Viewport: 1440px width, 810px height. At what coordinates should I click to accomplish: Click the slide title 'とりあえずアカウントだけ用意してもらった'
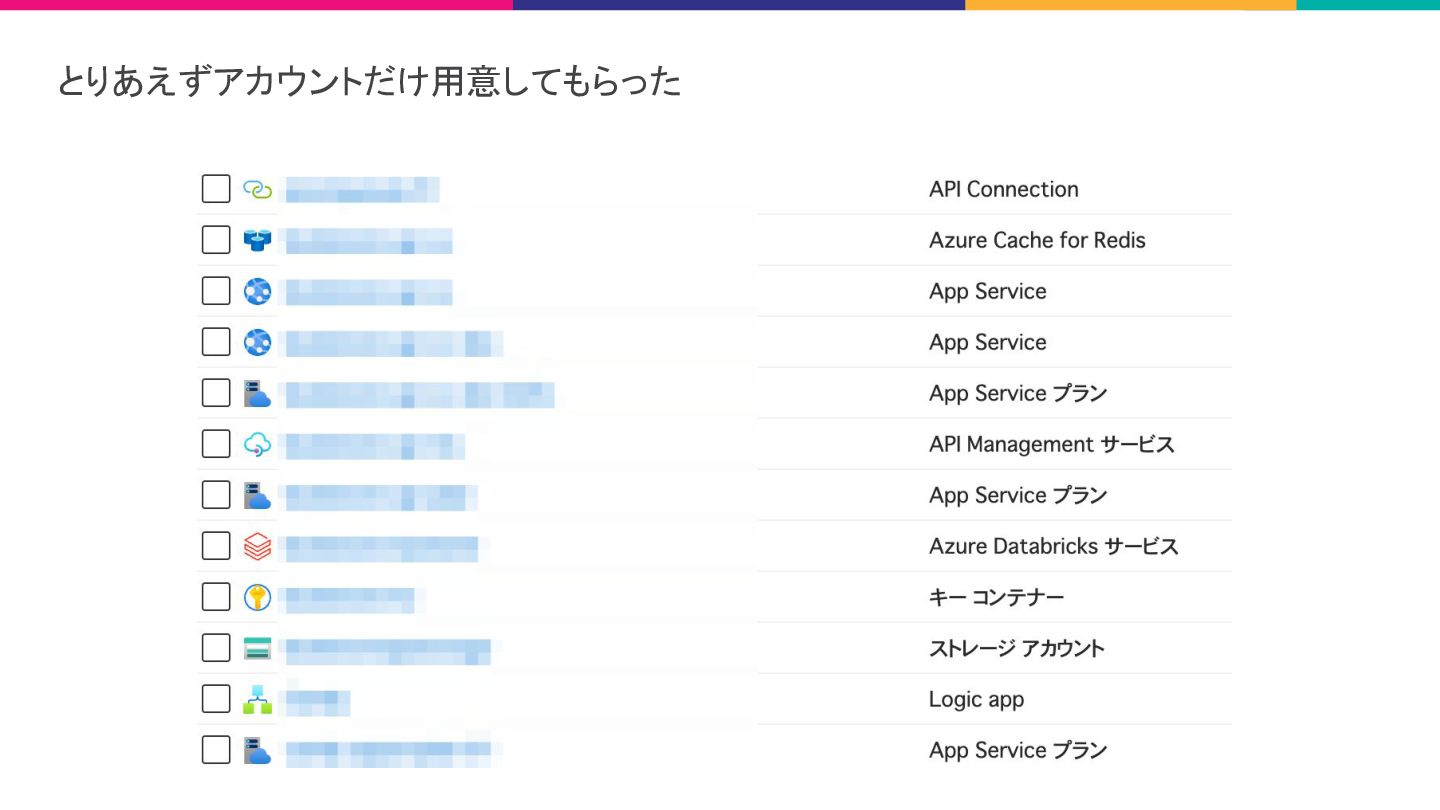[x=369, y=82]
